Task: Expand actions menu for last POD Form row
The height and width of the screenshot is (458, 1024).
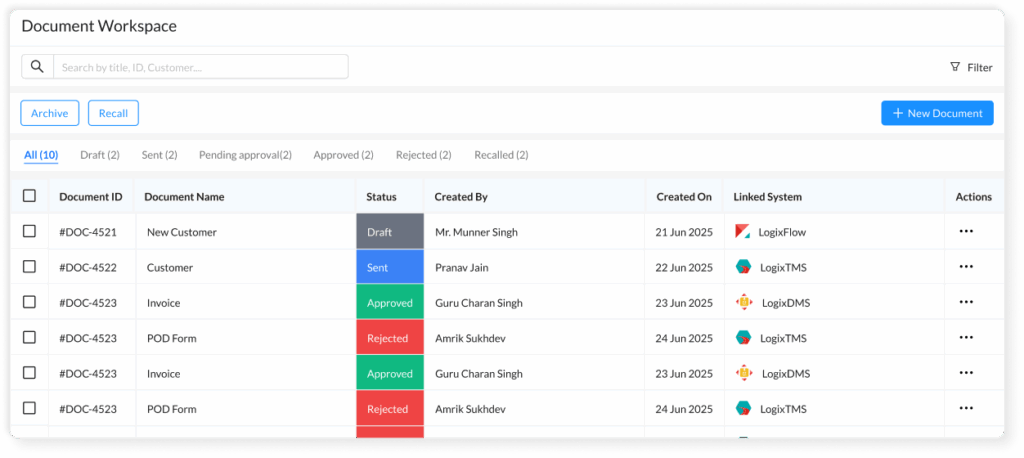Action: (x=966, y=408)
